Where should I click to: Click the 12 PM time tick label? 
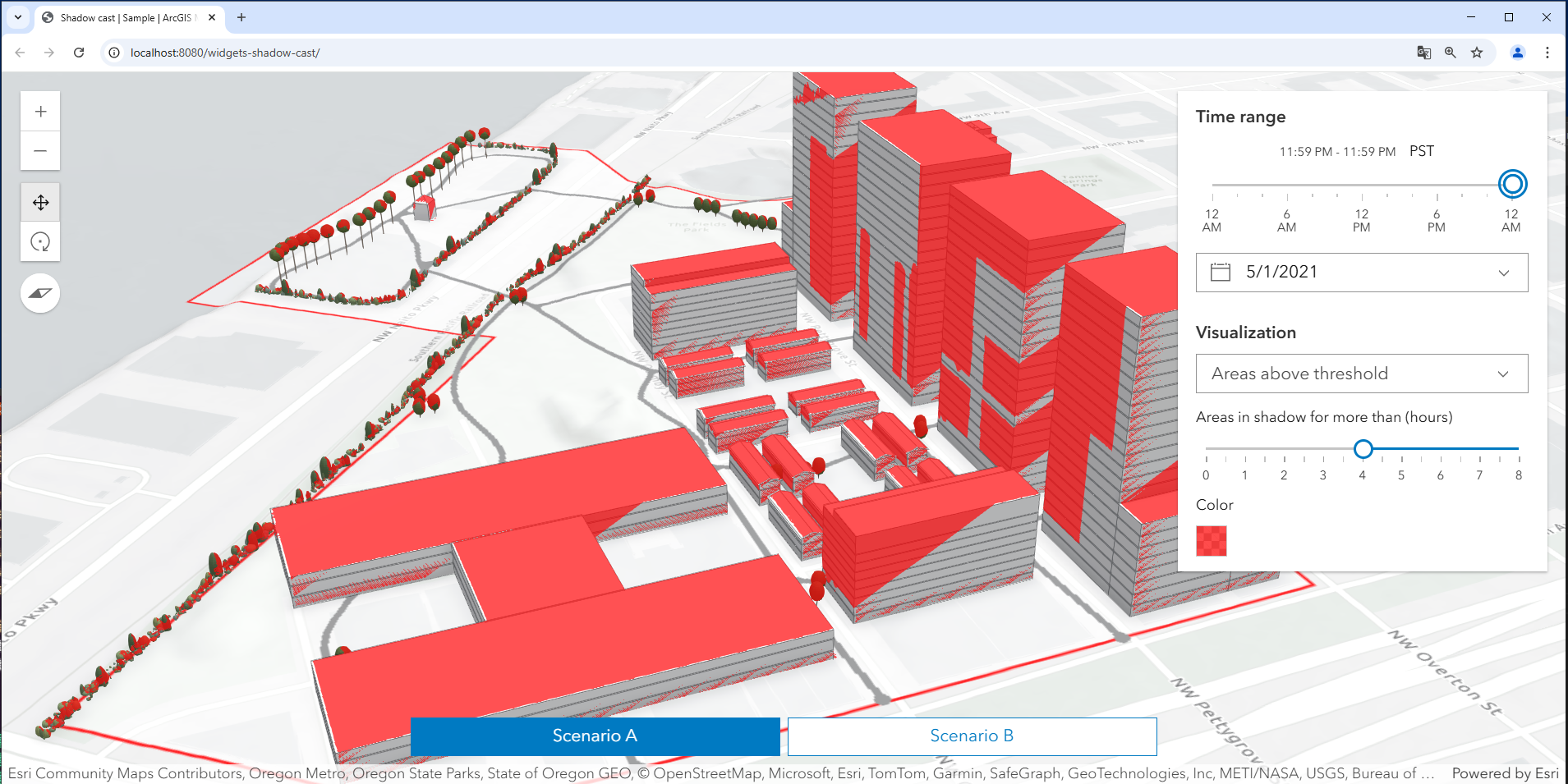tap(1362, 221)
